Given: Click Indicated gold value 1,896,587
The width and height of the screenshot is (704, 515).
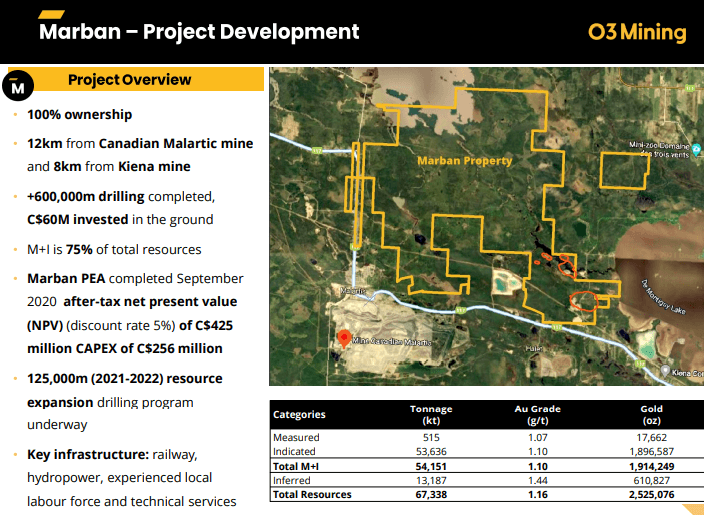Looking at the screenshot, I should (651, 451).
